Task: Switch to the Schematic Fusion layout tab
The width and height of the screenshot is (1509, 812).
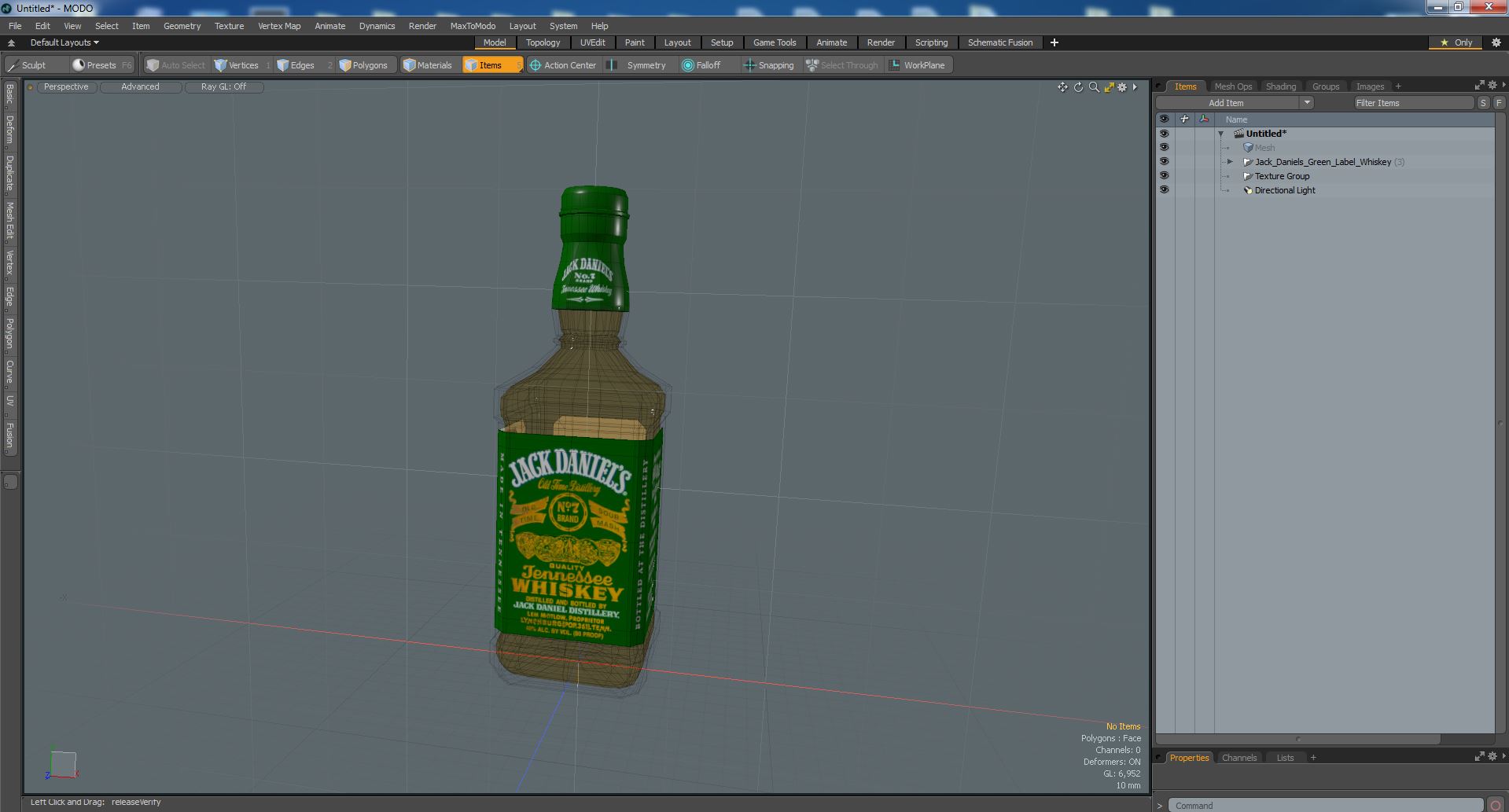Action: (999, 42)
